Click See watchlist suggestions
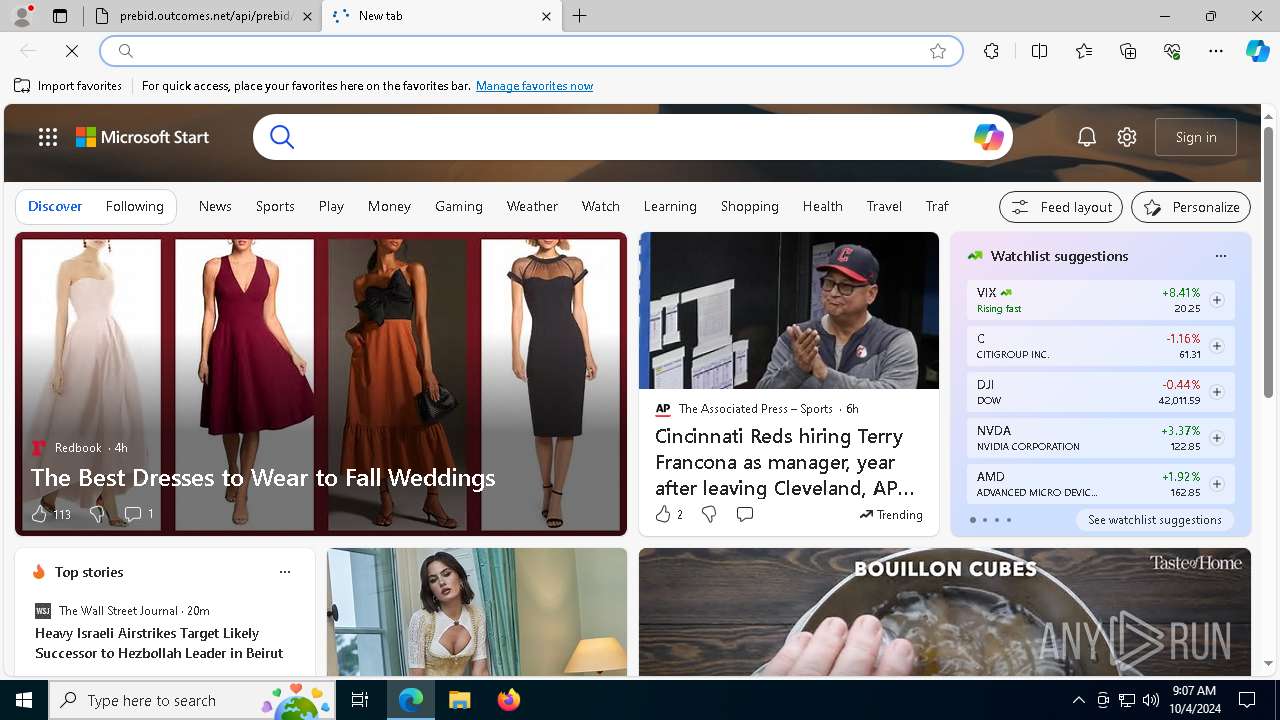Image resolution: width=1280 pixels, height=720 pixels. click(x=1154, y=520)
